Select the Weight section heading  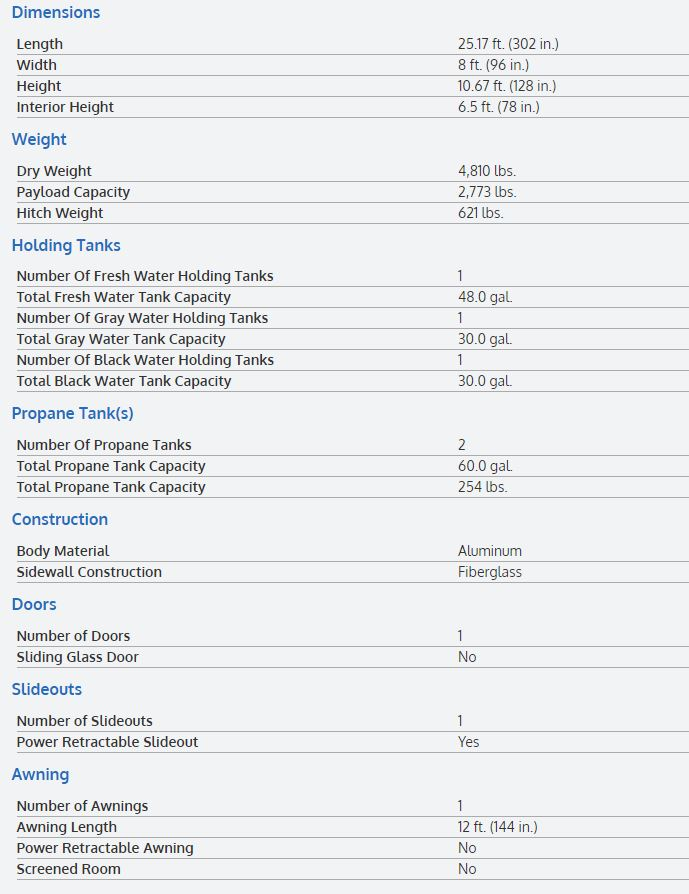[39, 140]
